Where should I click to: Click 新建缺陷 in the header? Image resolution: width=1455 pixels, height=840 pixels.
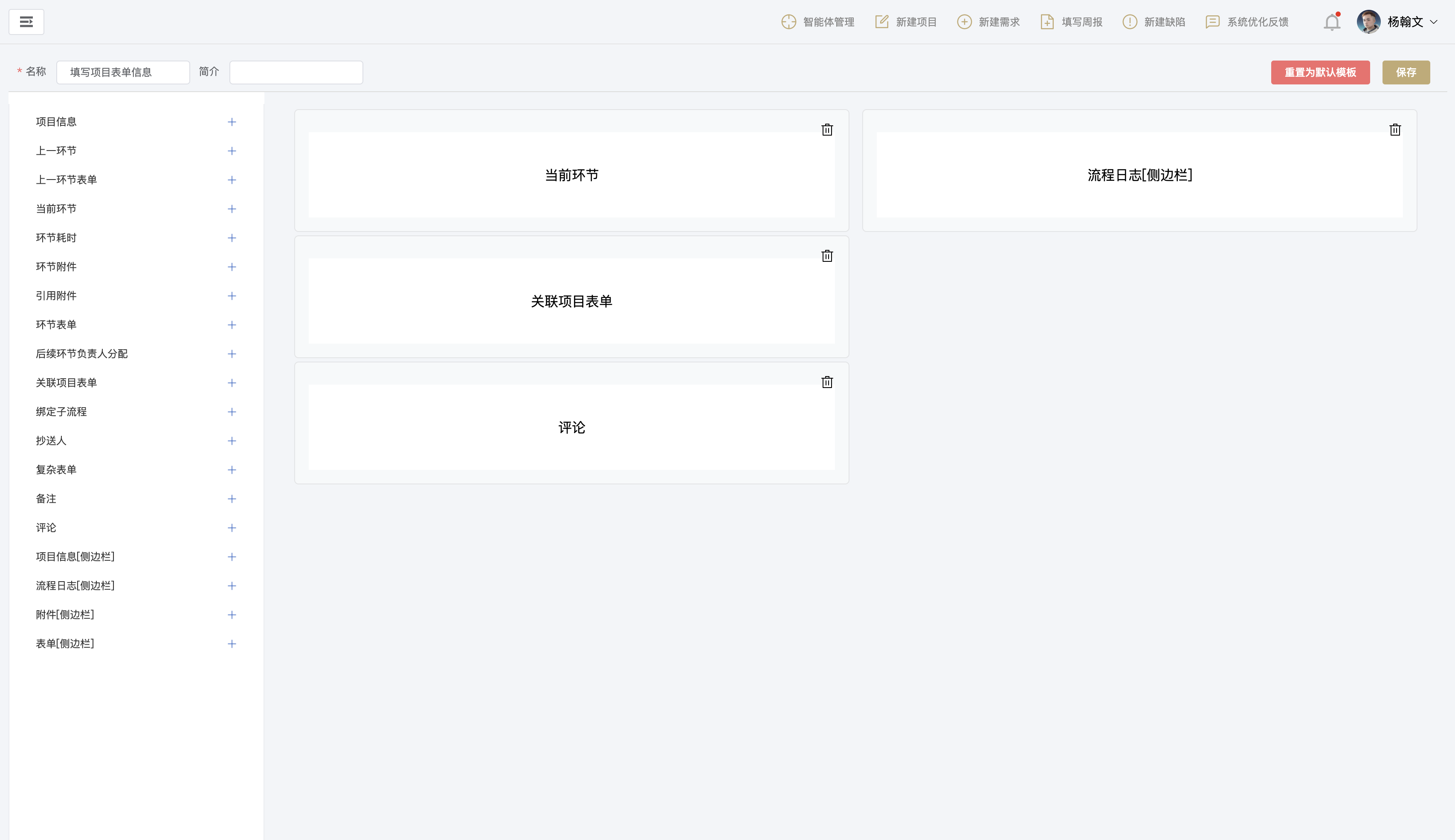[x=1153, y=22]
